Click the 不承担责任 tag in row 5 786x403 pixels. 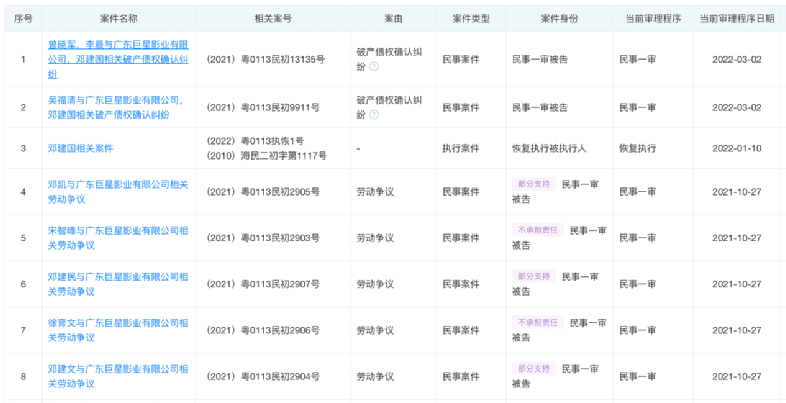pos(538,230)
